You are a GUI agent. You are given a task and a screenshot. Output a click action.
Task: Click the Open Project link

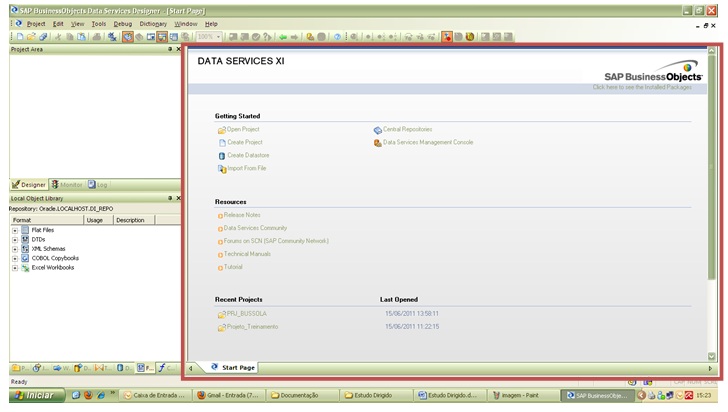pos(243,129)
